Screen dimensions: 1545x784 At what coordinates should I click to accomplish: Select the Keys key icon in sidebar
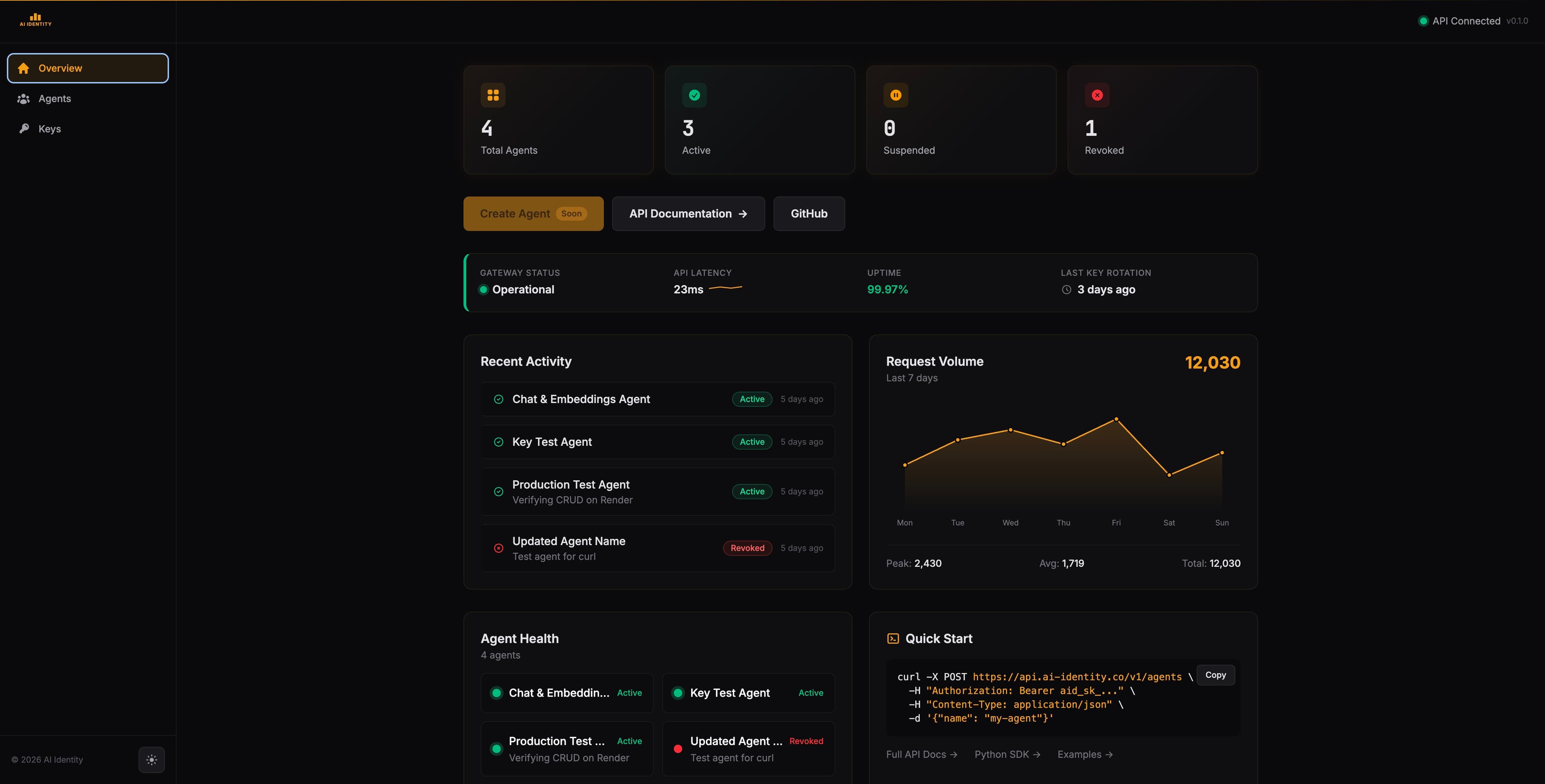[x=24, y=128]
